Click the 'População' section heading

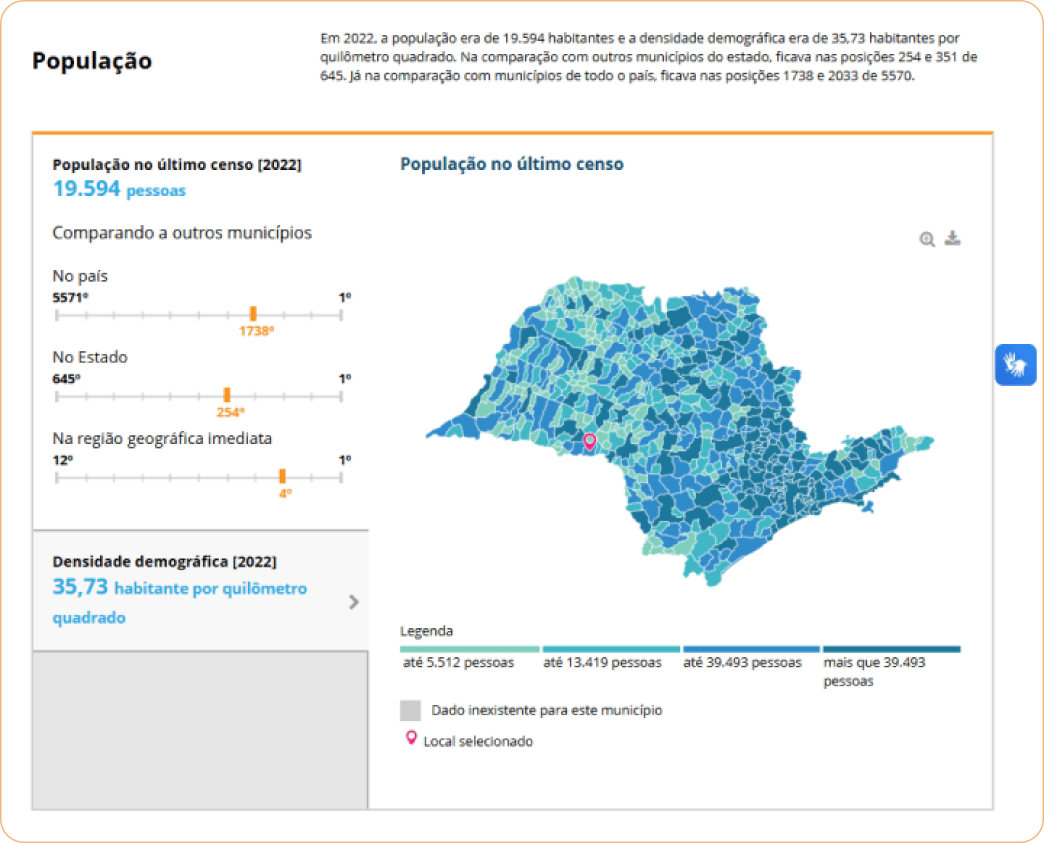[x=93, y=61]
